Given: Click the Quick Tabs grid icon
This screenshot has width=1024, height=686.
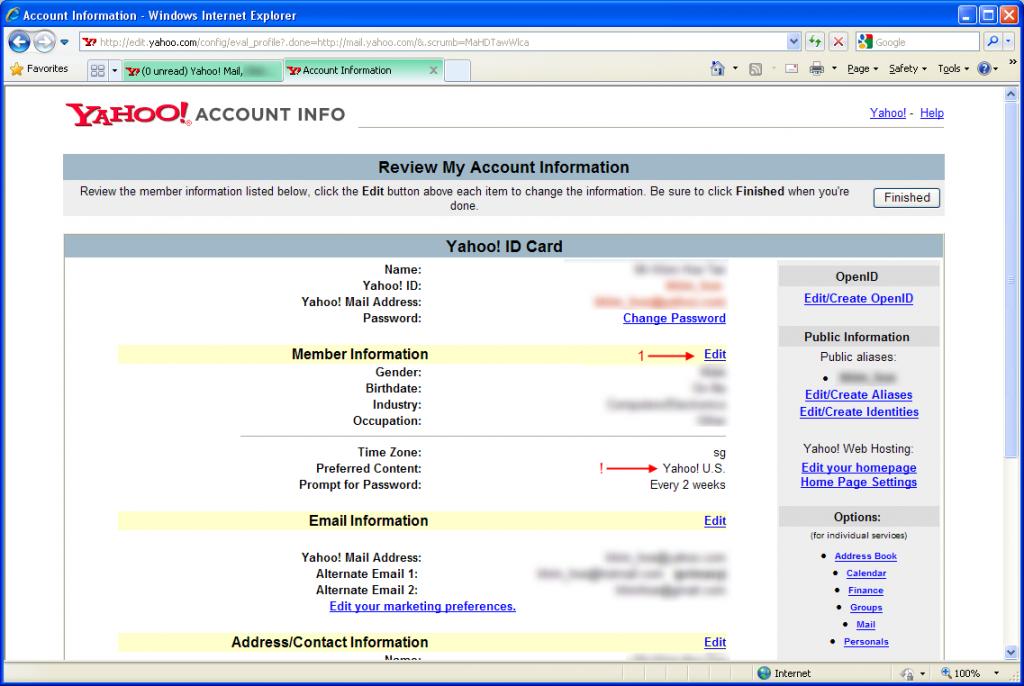Looking at the screenshot, I should click(98, 70).
